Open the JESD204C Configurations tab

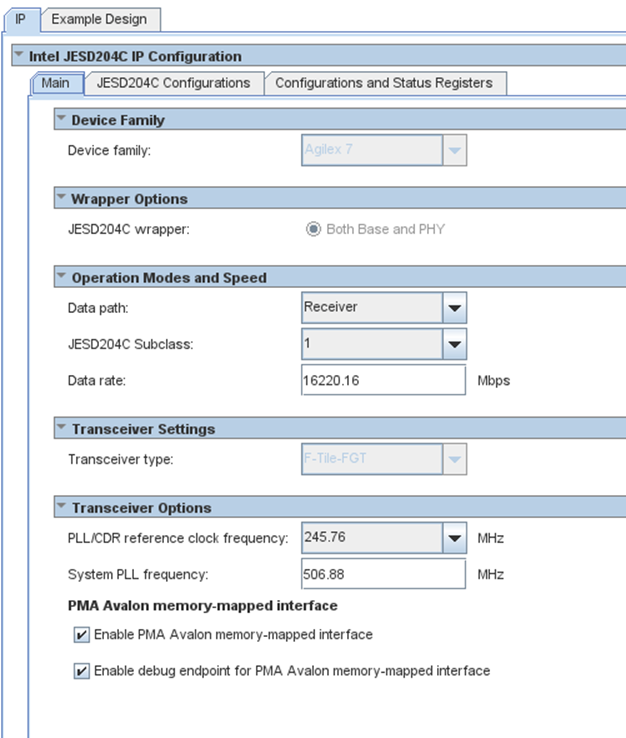[173, 83]
